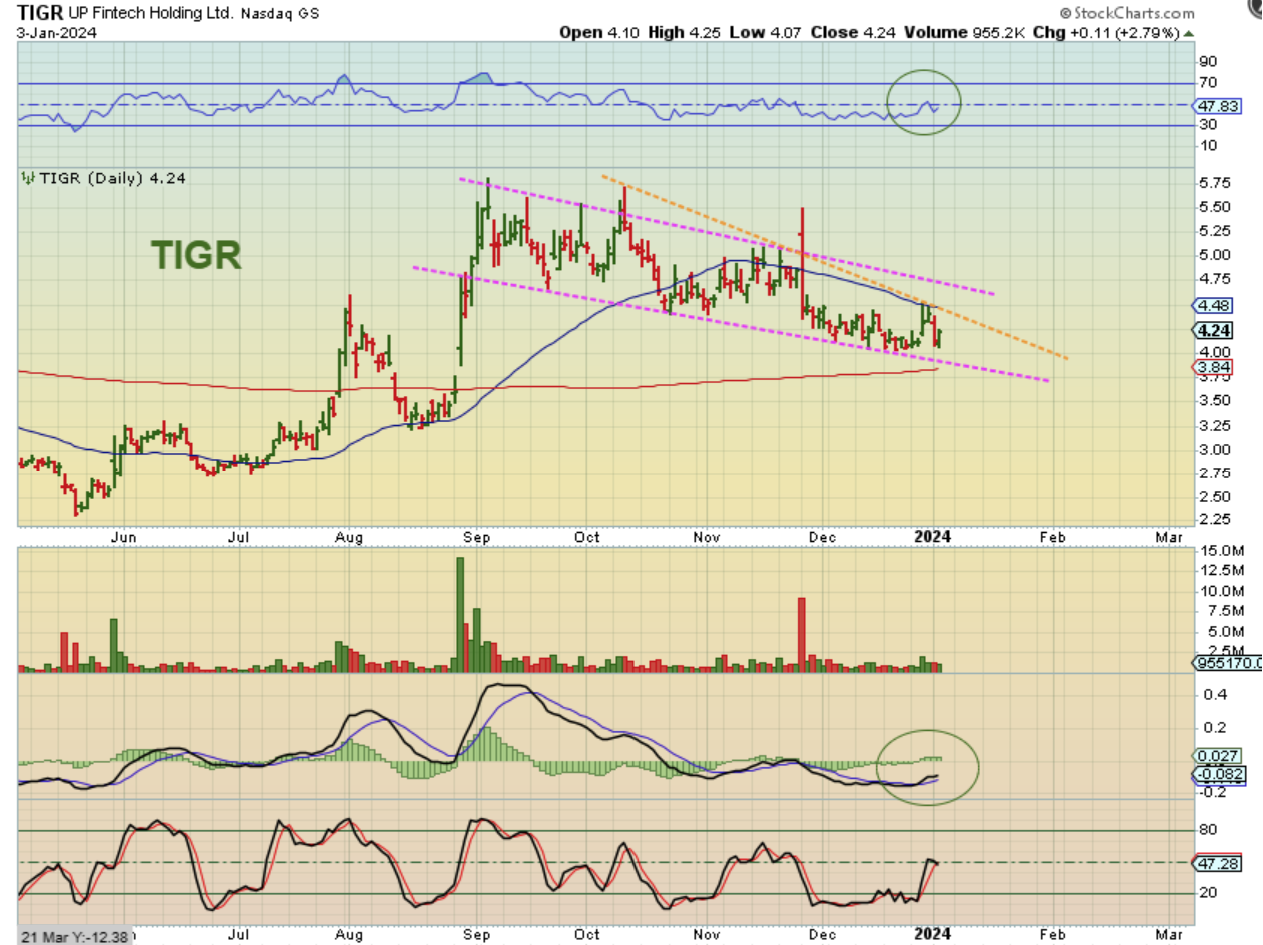Click the tallest green volume bar in late August

click(x=461, y=614)
